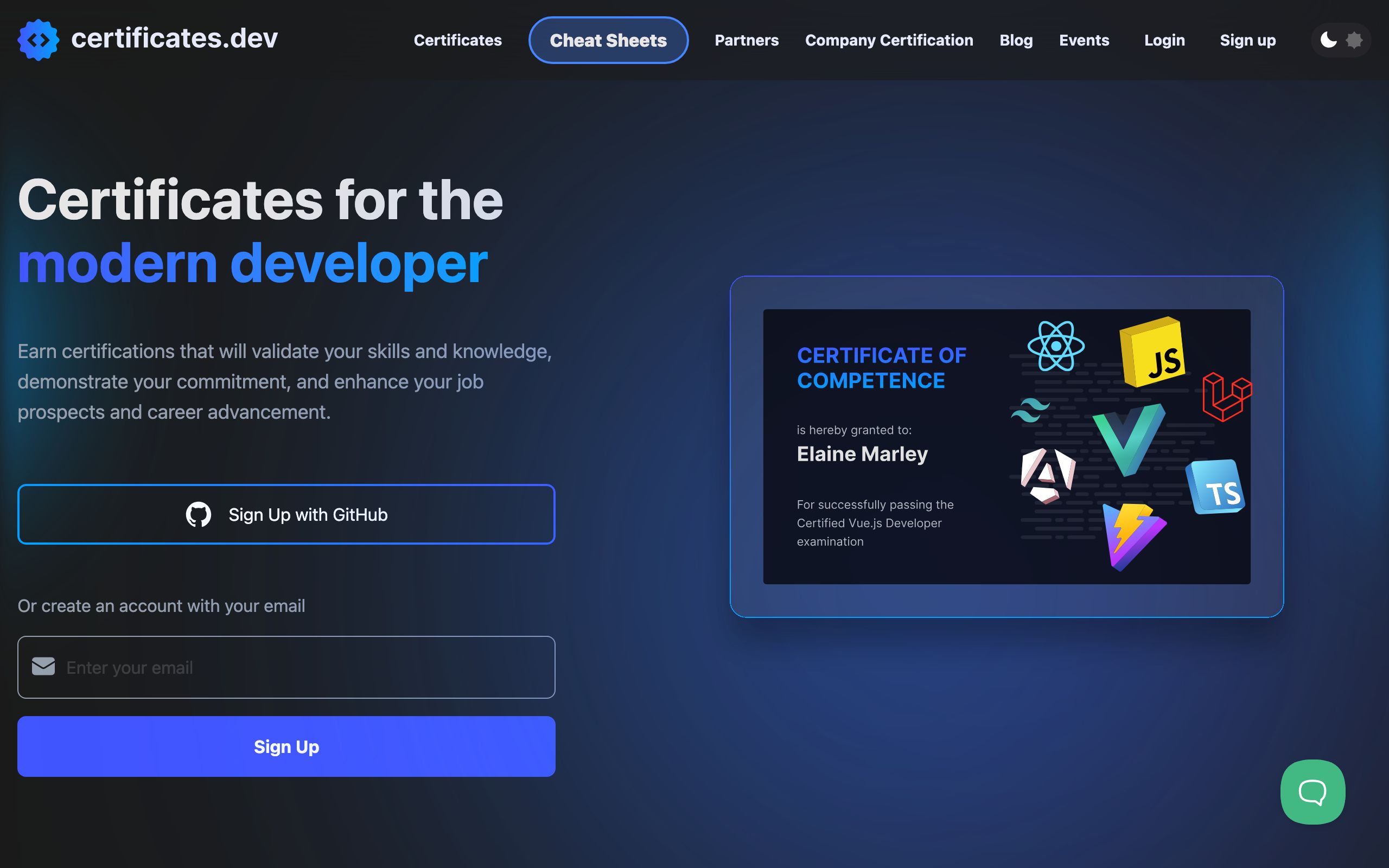
Task: Click the Angular shield logo
Action: (x=1048, y=476)
